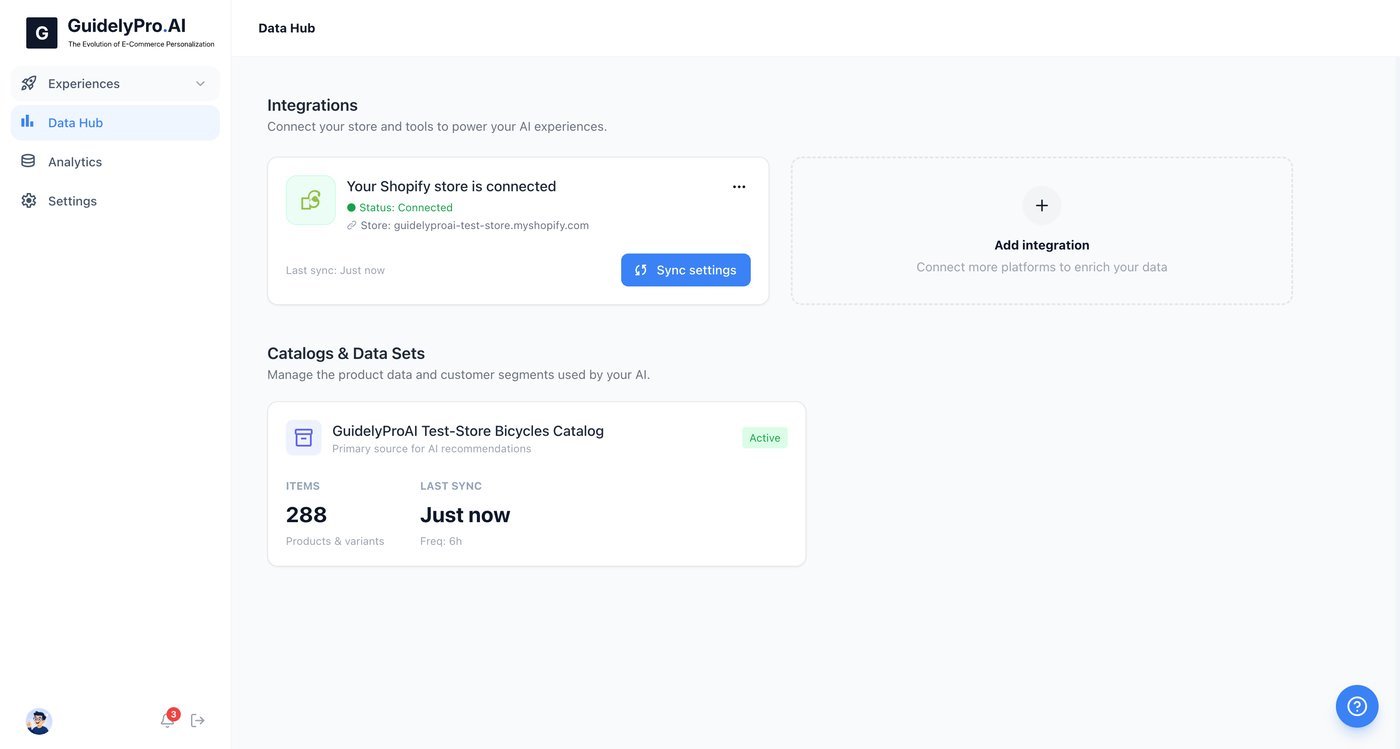Click the Status: Connected indicator
The width and height of the screenshot is (1400, 749).
(400, 207)
